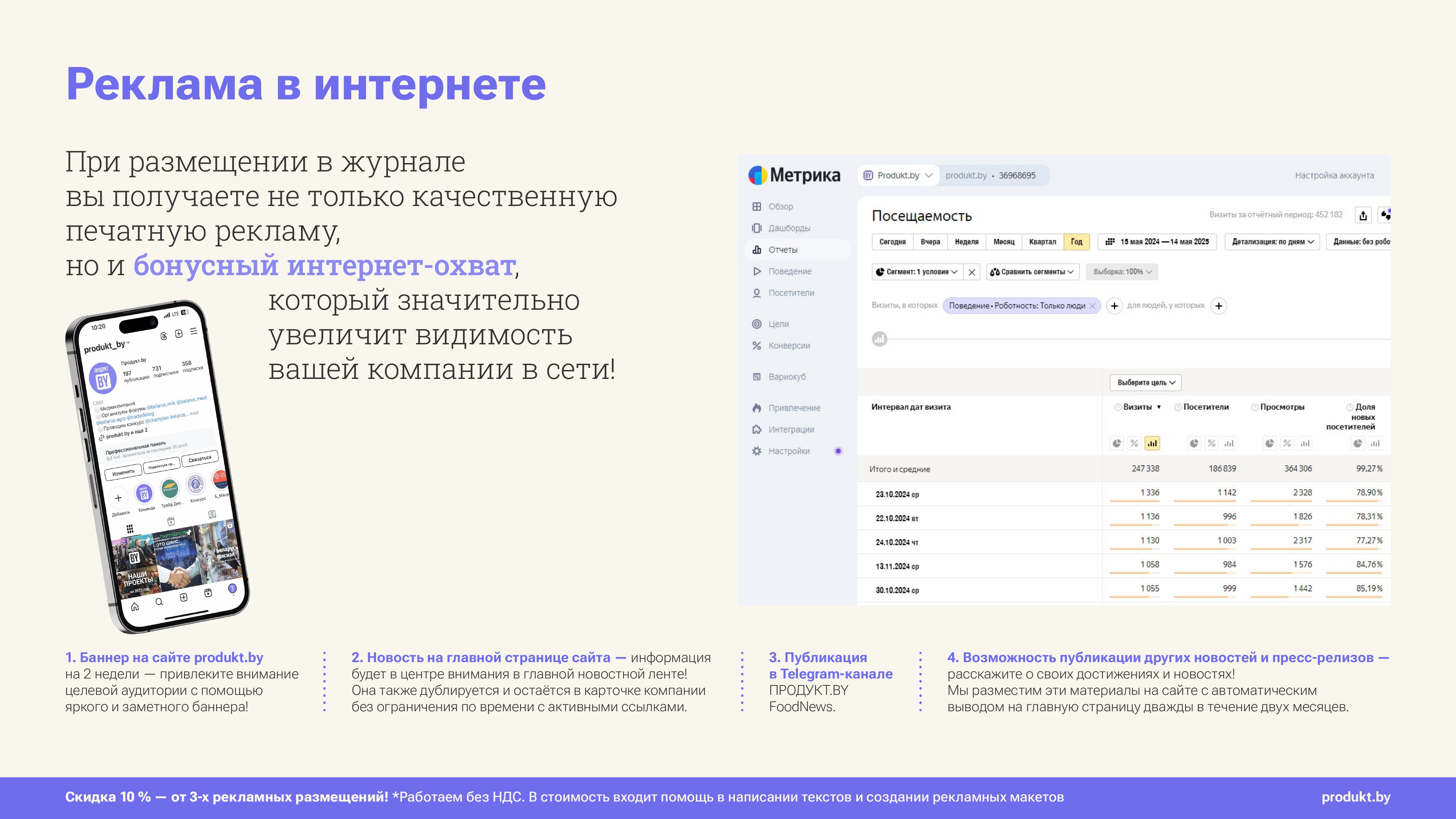Toggle pie chart for Визиты column

1117,444
